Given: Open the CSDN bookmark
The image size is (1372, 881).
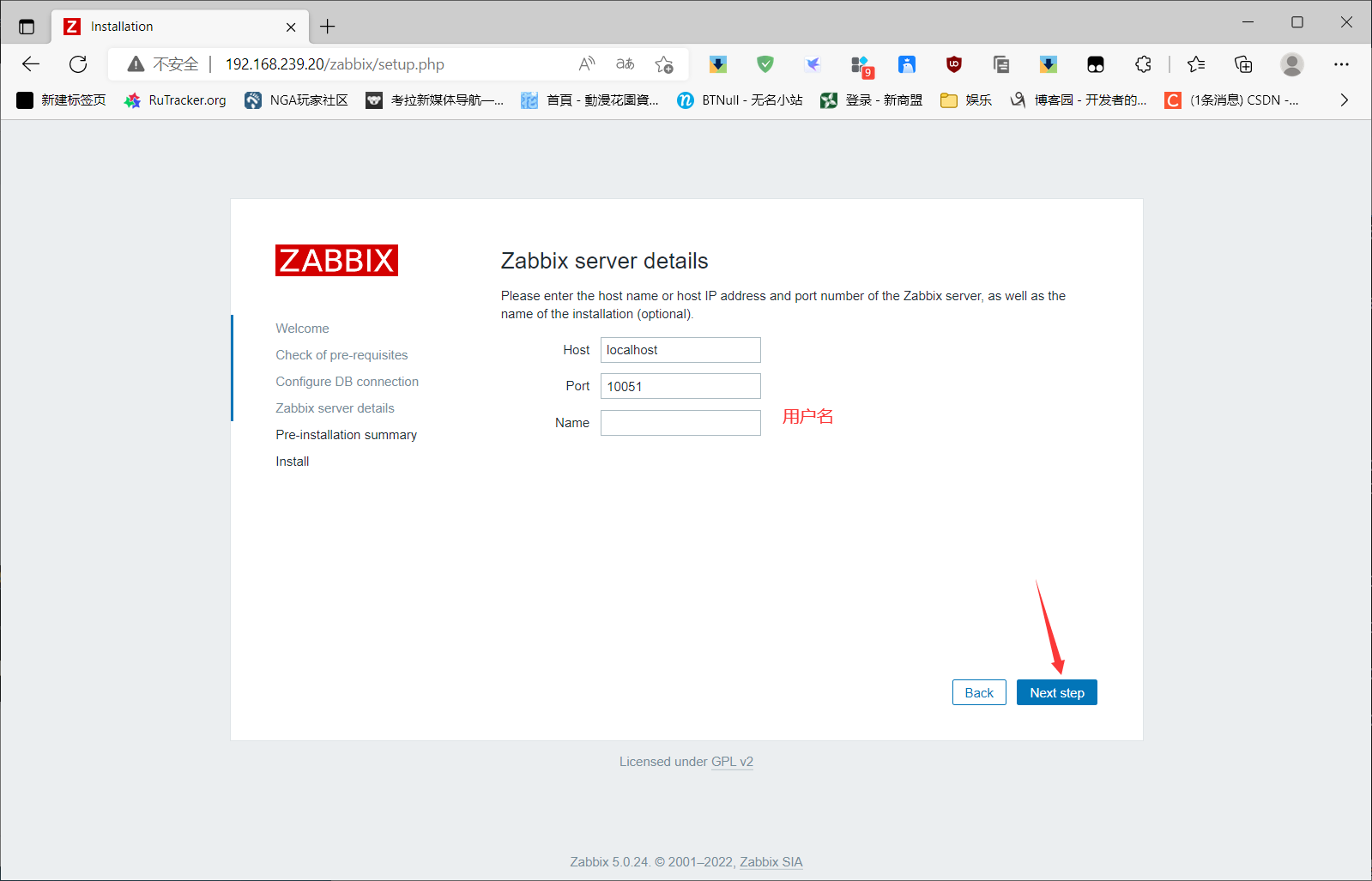Looking at the screenshot, I should click(1231, 100).
